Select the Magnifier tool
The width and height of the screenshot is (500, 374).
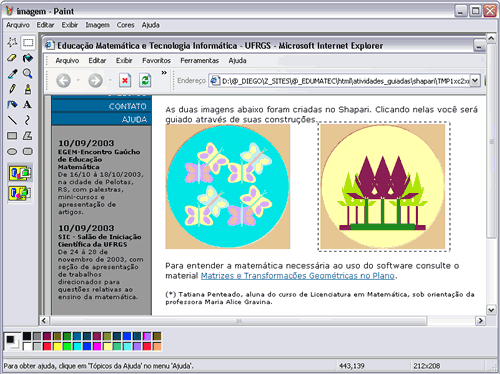pyautogui.click(x=28, y=74)
